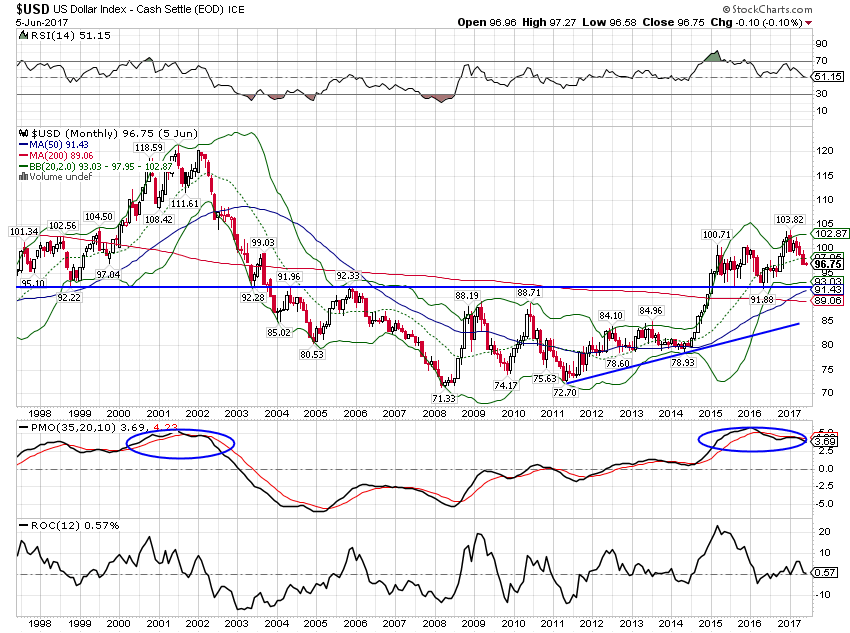
Task: Click the 92.22 low price label
Action: (x=69, y=298)
